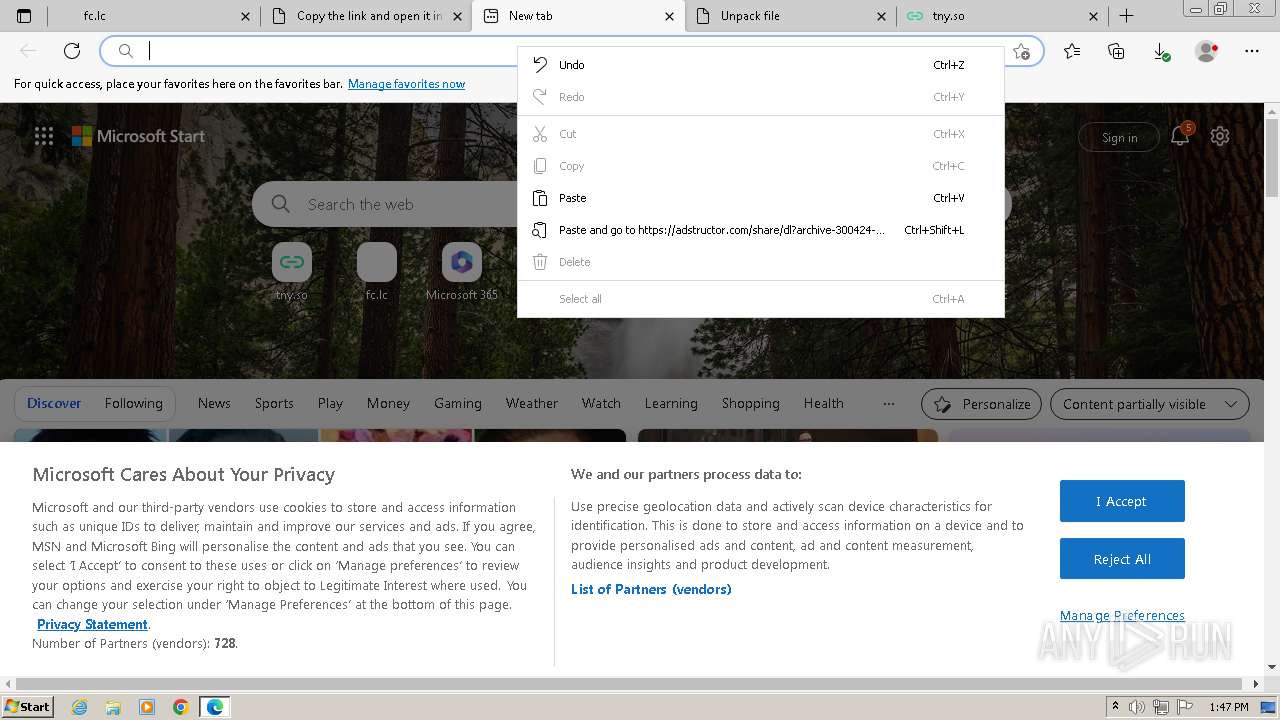Switch to Copy the link tab
The image size is (1280, 720).
point(366,16)
